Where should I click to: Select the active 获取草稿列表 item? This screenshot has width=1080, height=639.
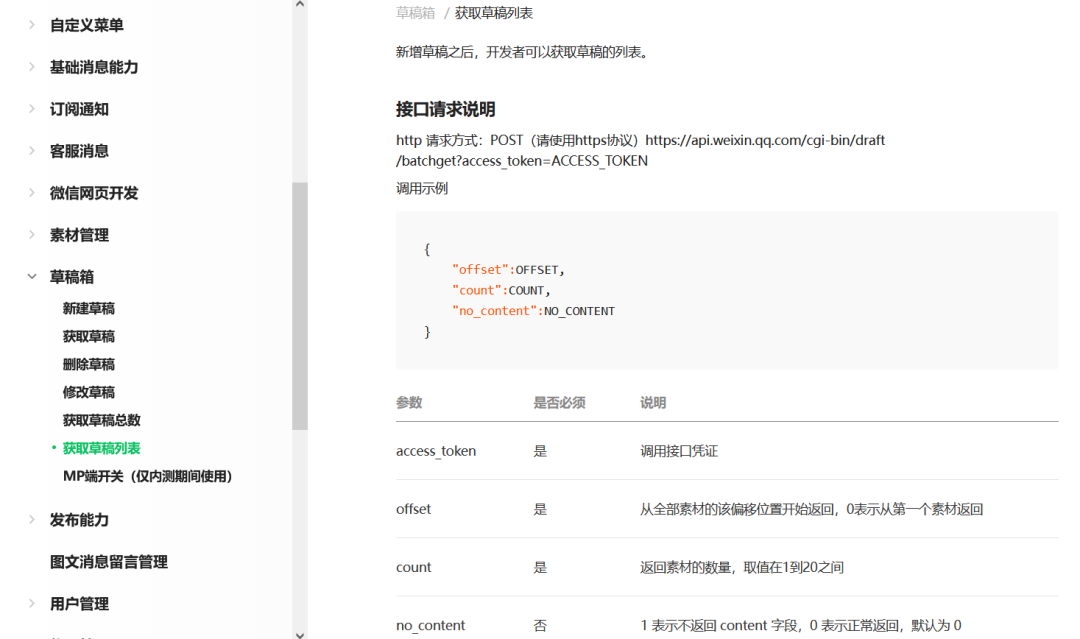(x=102, y=448)
